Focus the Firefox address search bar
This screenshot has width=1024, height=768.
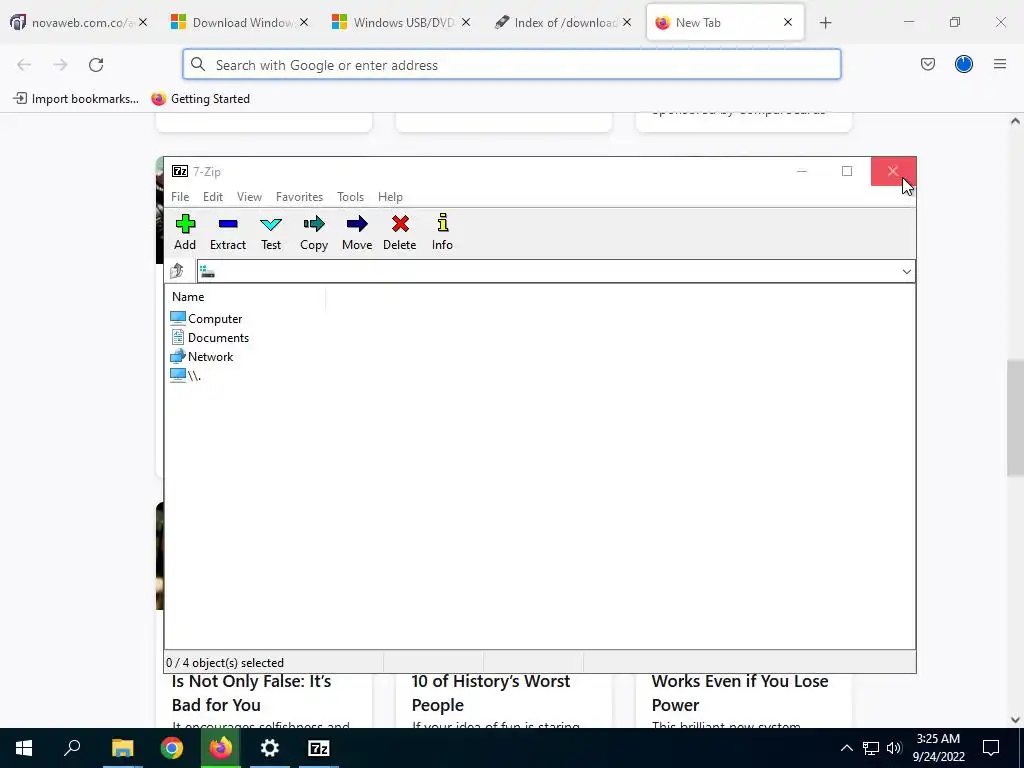(x=511, y=65)
